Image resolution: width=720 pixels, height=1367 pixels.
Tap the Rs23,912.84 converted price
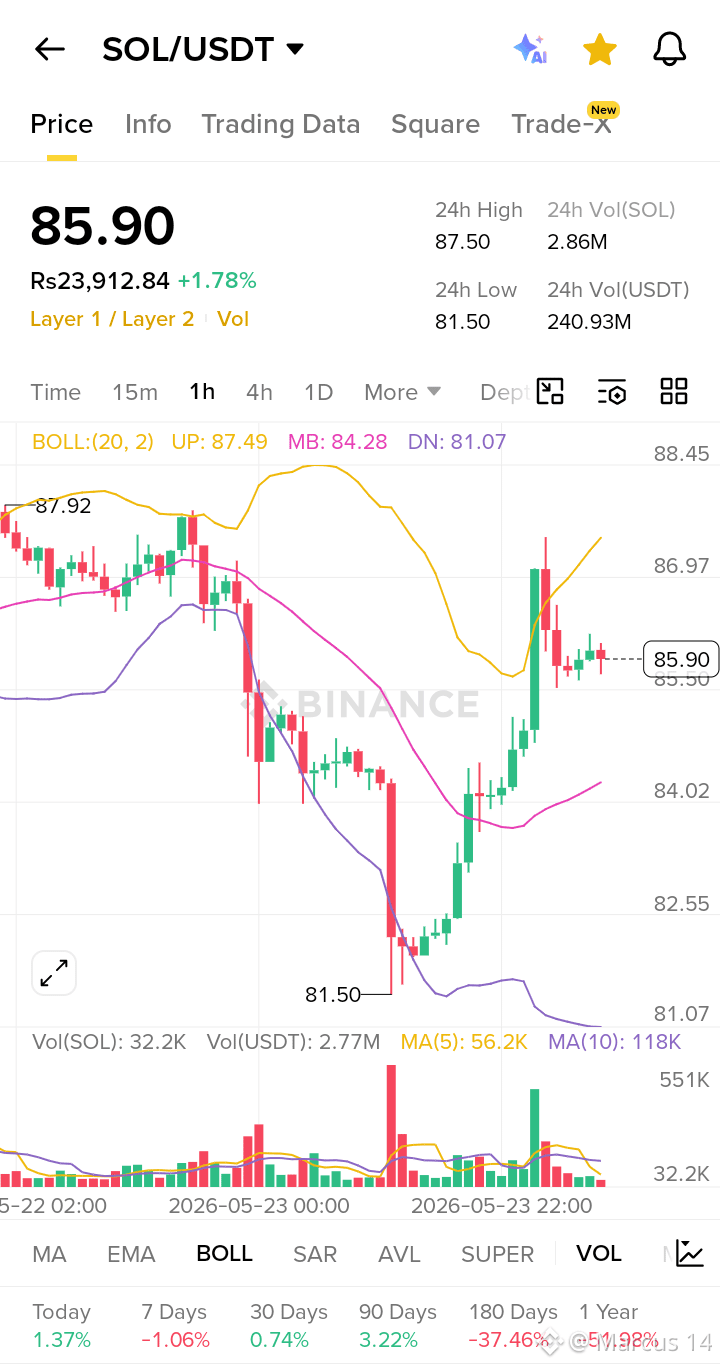(100, 281)
